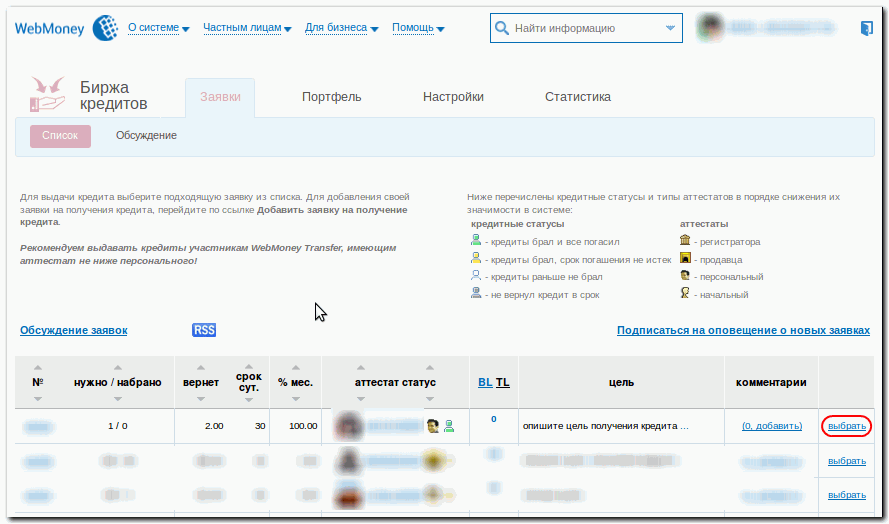Select the Список sub-tab
Image resolution: width=889 pixels, height=524 pixels.
pyautogui.click(x=60, y=136)
